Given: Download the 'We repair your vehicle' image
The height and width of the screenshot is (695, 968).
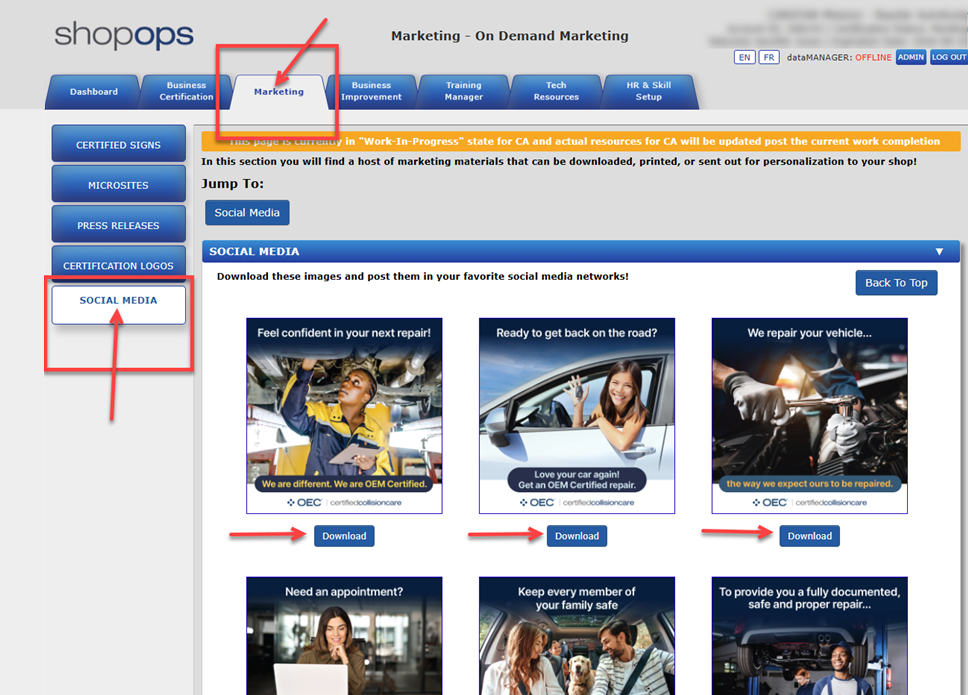Looking at the screenshot, I should click(x=809, y=536).
